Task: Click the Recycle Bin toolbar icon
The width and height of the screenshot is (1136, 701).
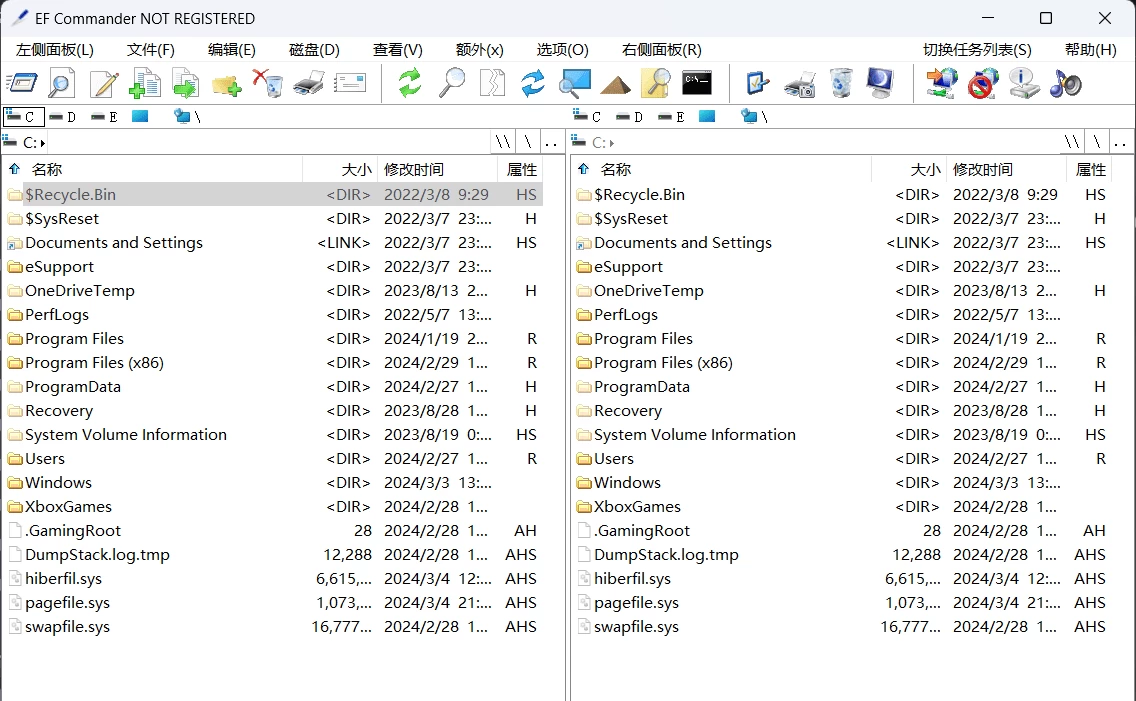Action: tap(840, 84)
